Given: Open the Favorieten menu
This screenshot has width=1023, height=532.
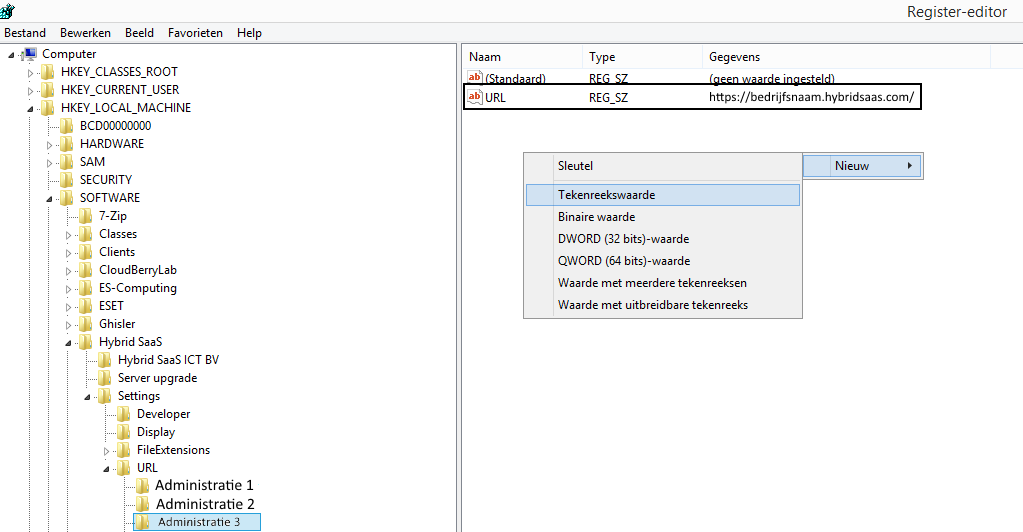Looking at the screenshot, I should point(195,32).
